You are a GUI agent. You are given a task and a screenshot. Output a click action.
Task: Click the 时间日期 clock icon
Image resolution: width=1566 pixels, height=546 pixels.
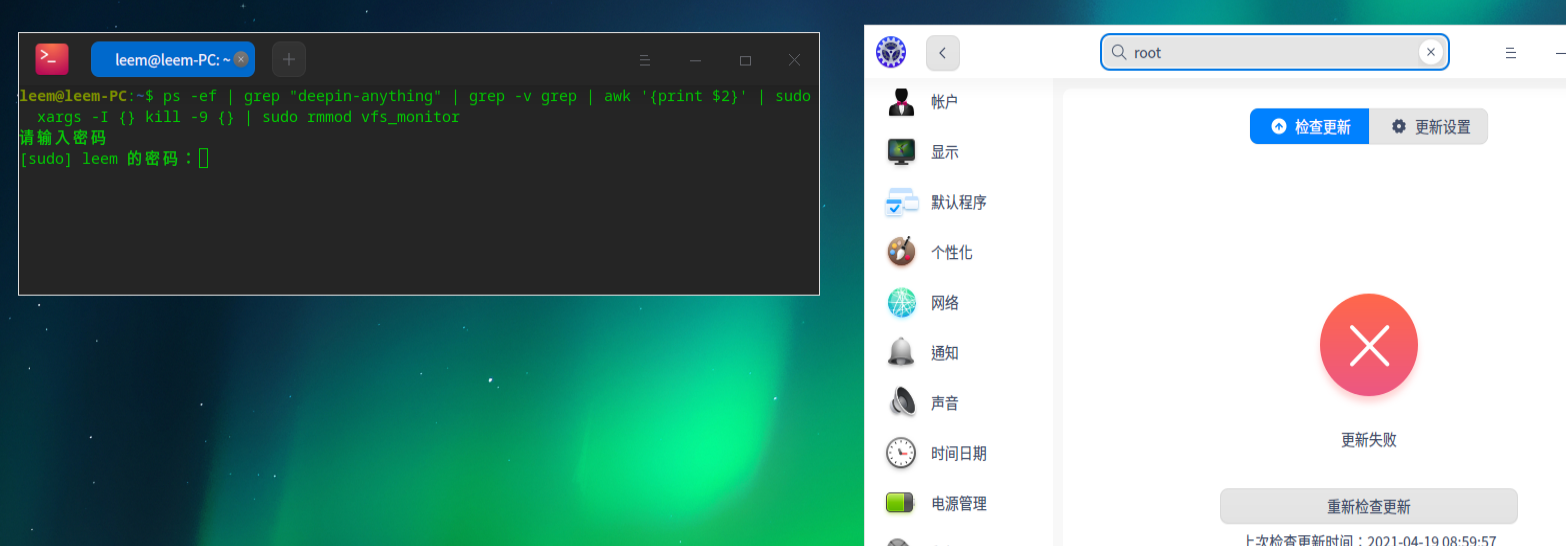(x=901, y=453)
